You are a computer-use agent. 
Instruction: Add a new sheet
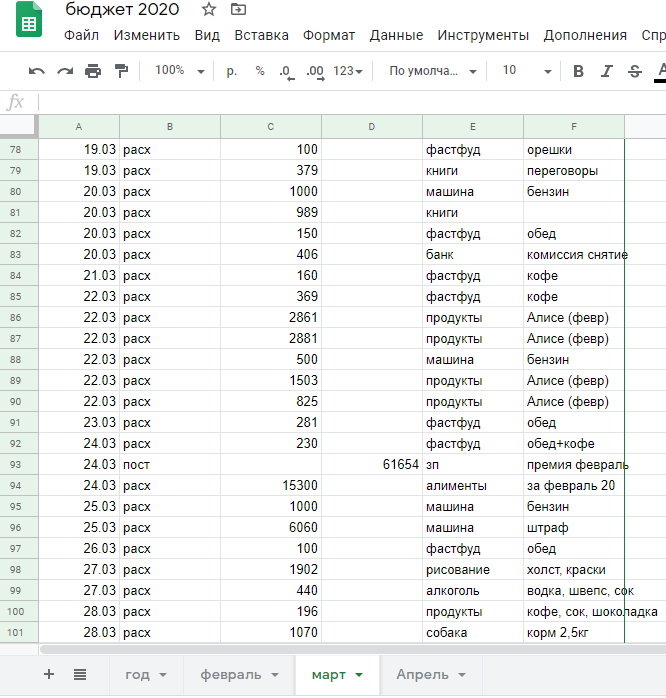pos(49,674)
